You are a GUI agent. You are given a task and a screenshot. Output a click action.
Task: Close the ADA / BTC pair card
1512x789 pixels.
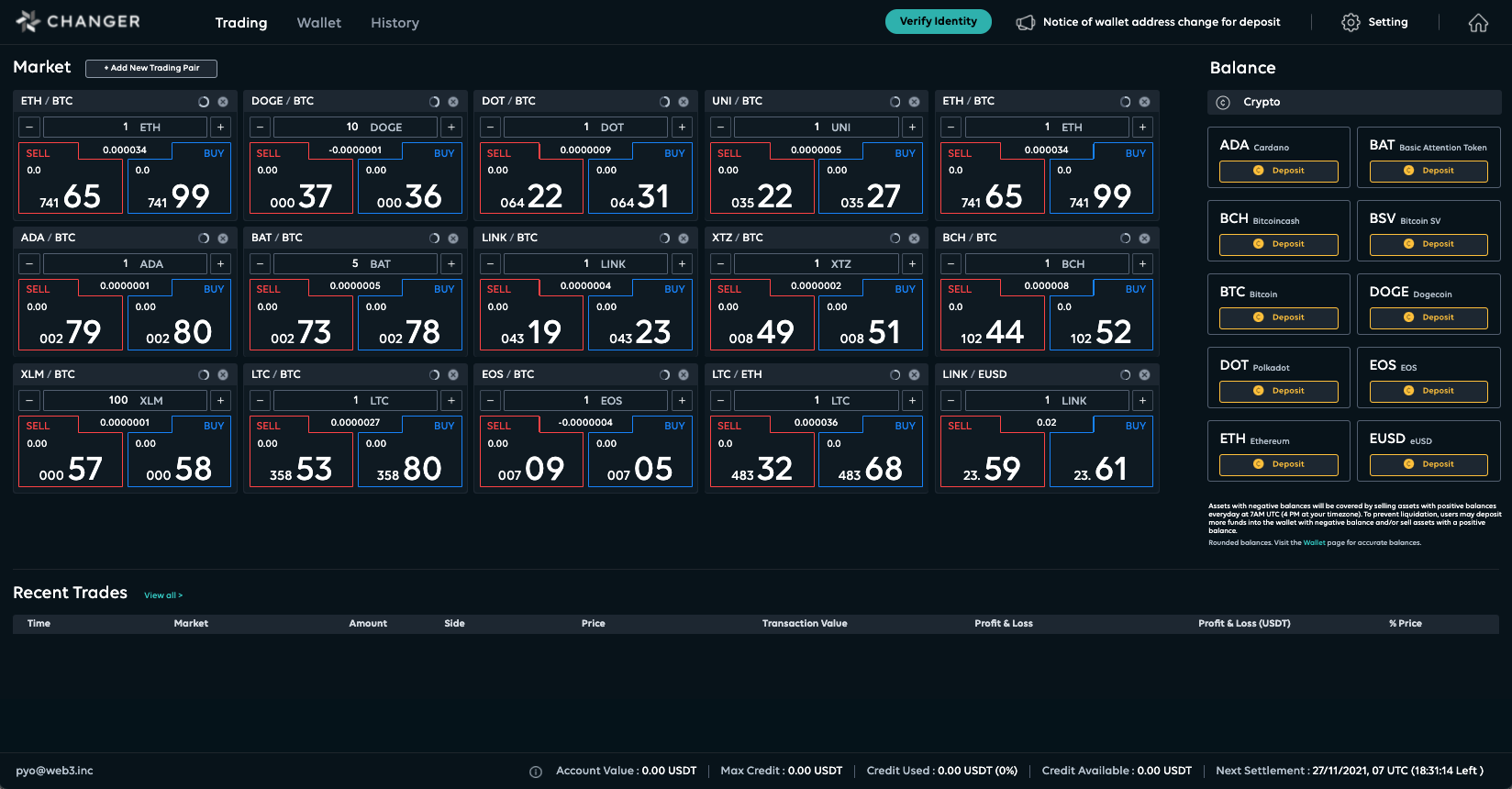(x=223, y=239)
